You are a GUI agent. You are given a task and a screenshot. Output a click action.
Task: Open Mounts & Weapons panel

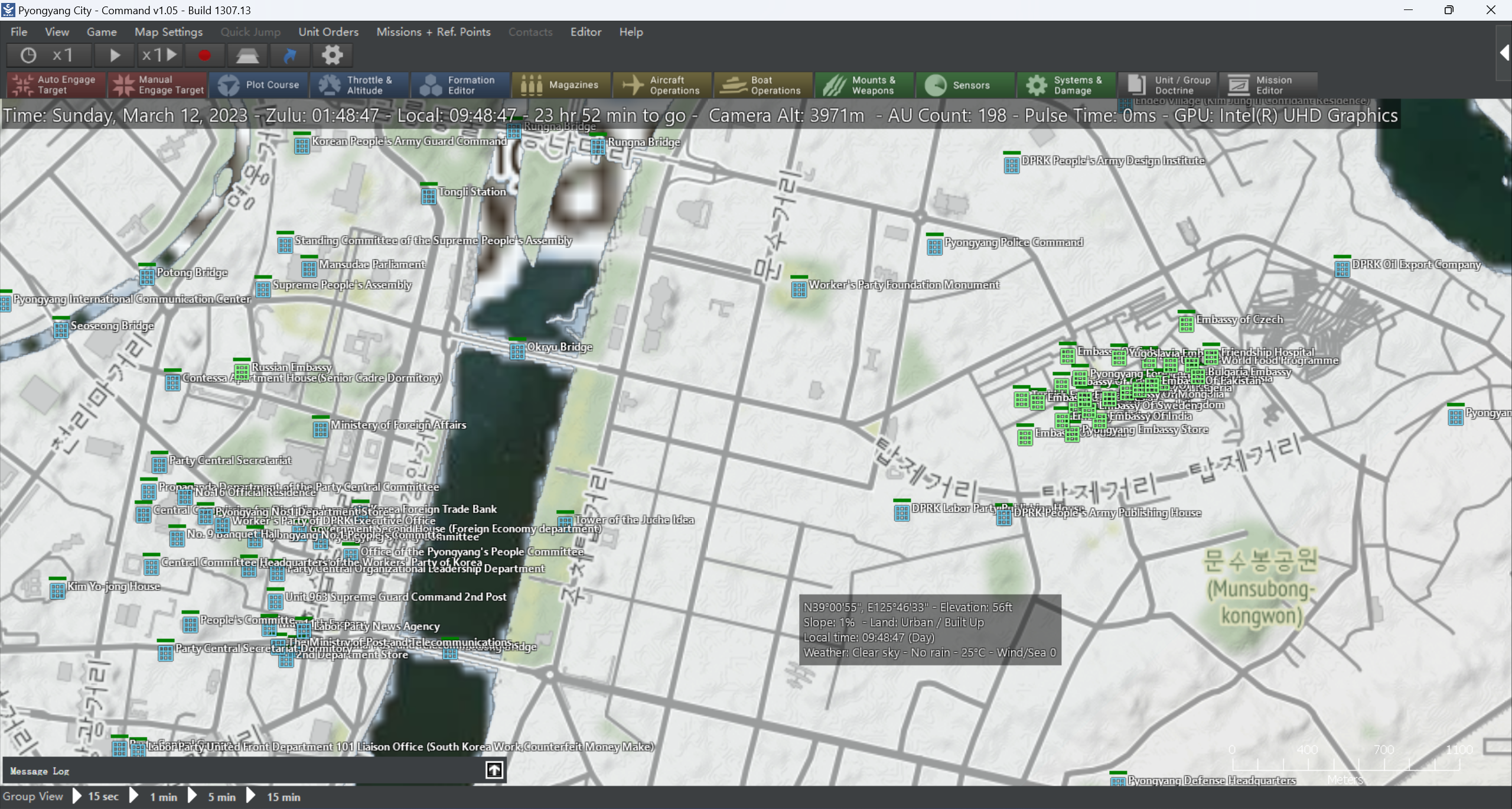click(x=865, y=85)
